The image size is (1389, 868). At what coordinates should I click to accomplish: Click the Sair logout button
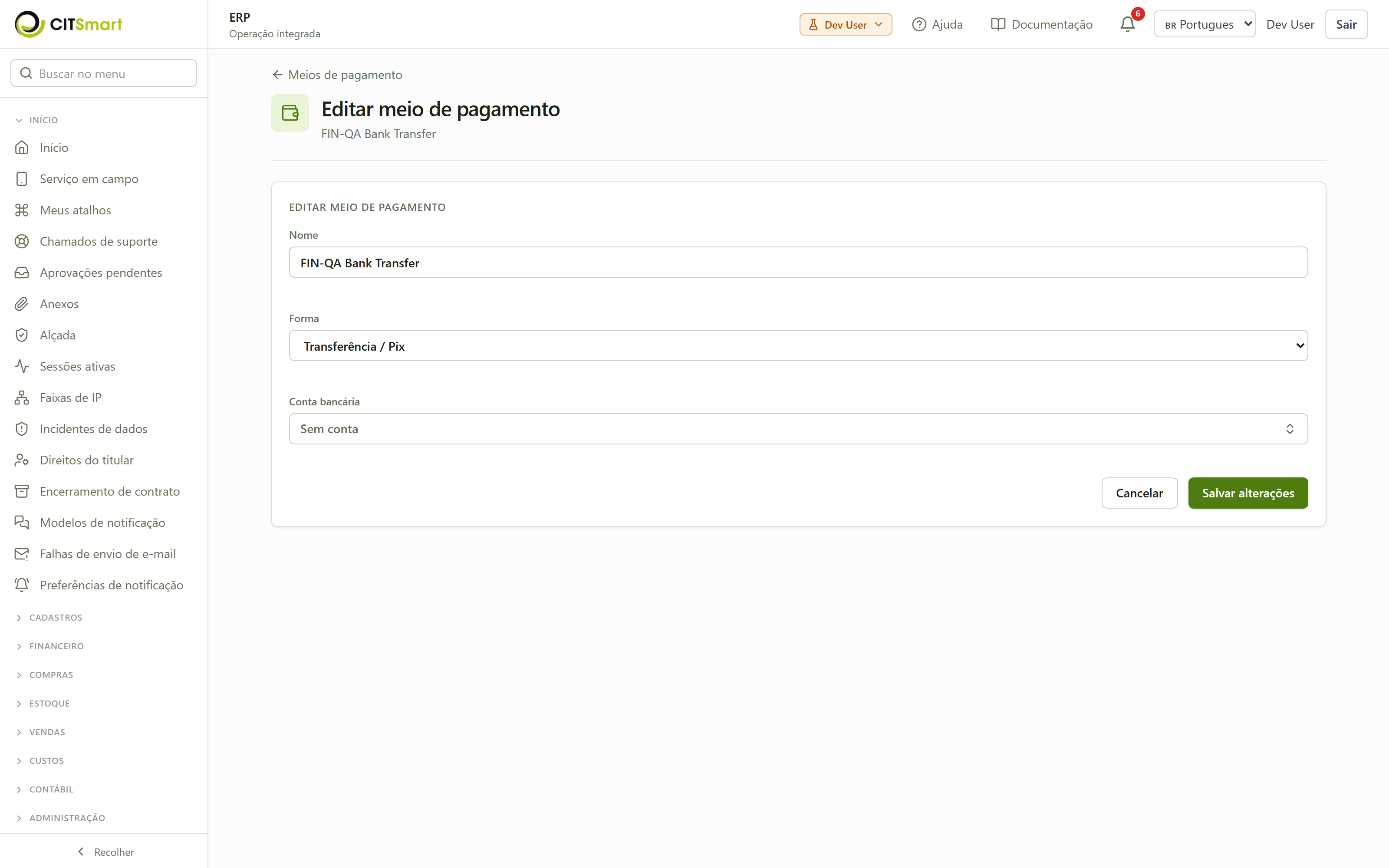[x=1346, y=24]
